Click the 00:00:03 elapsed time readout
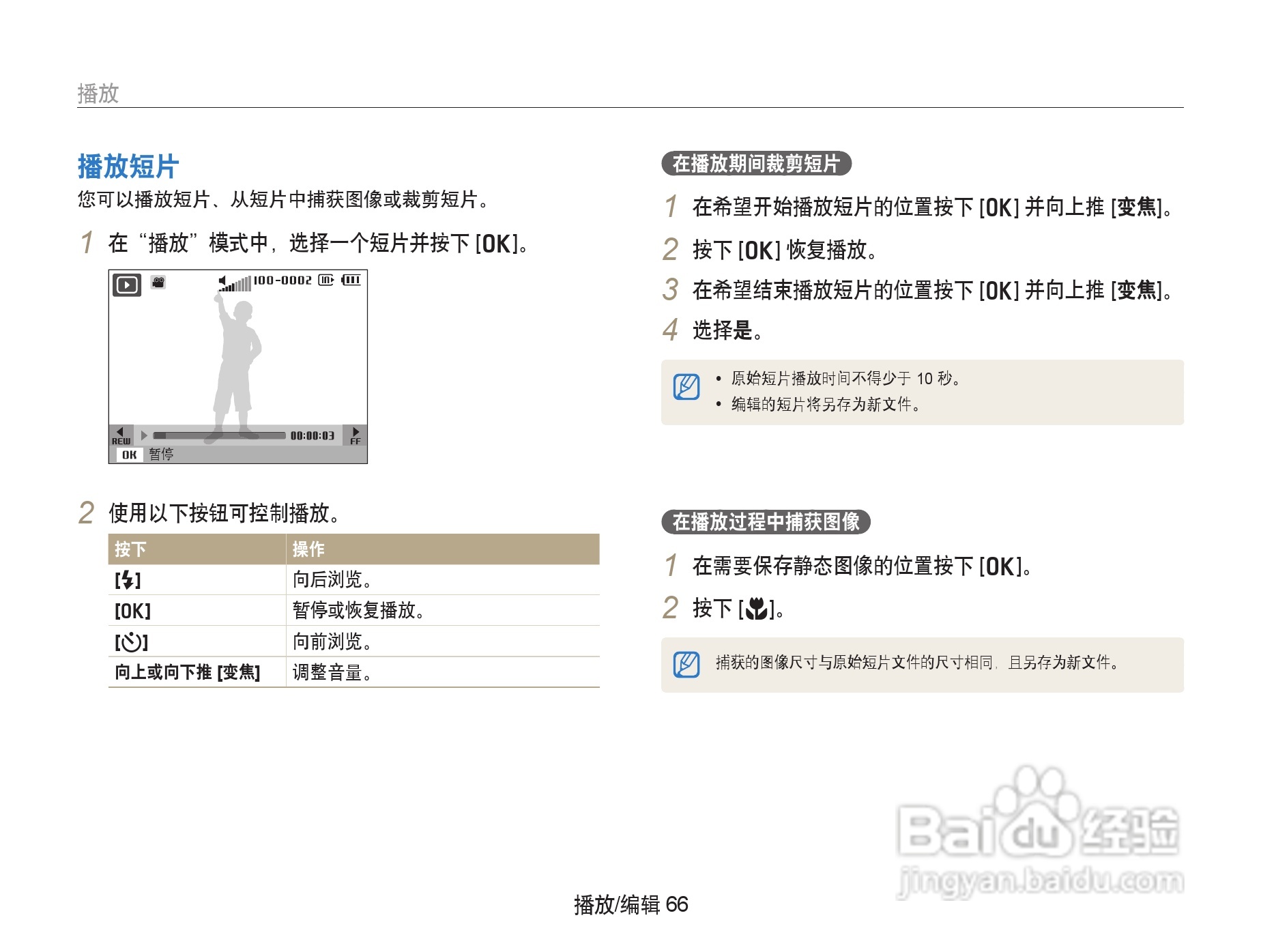This screenshot has height=952, width=1261. tap(313, 435)
